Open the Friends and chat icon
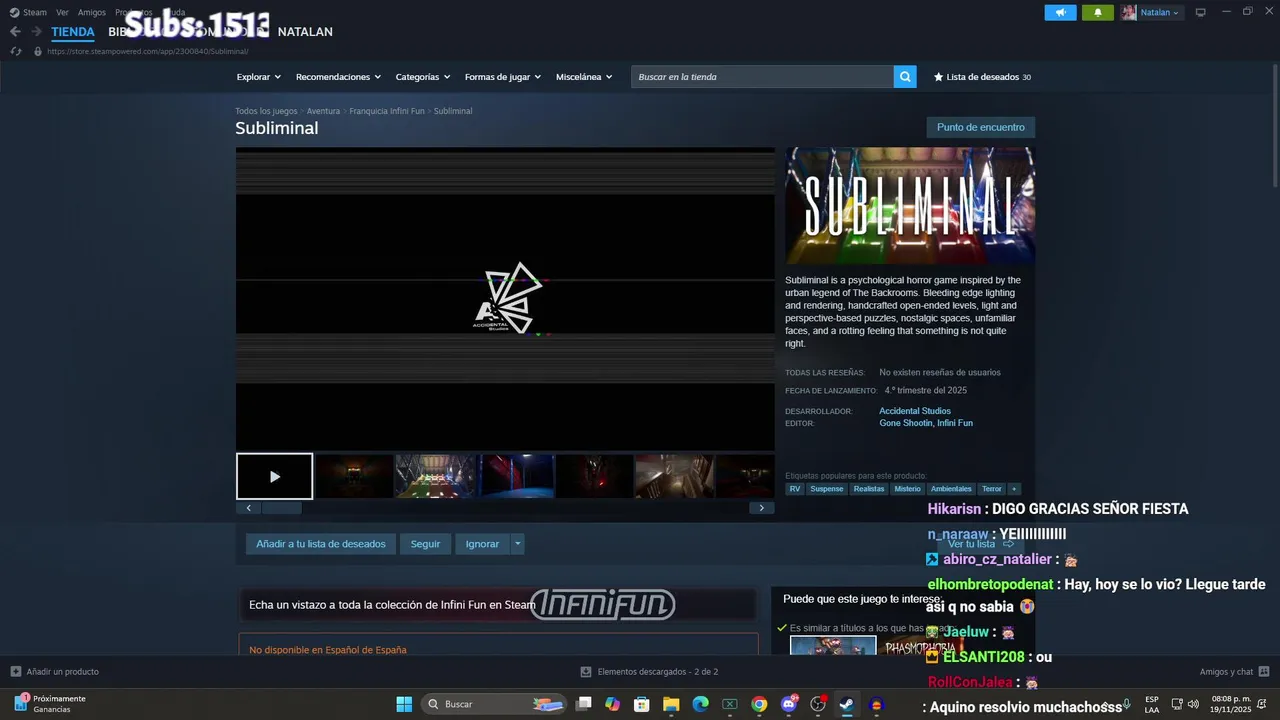The height and width of the screenshot is (720, 1280). (1264, 671)
